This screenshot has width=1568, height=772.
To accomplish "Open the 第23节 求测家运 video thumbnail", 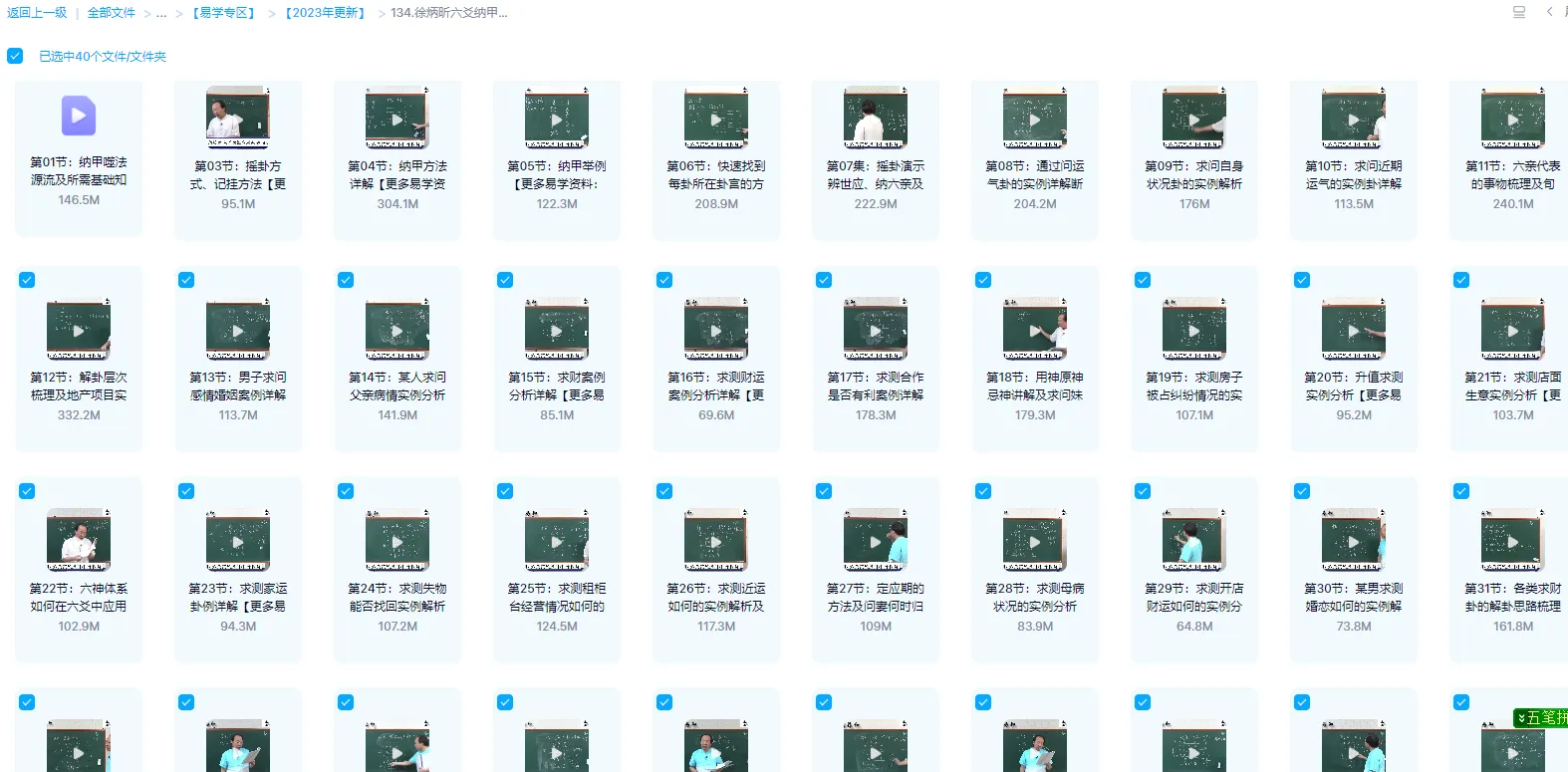I will coord(238,540).
